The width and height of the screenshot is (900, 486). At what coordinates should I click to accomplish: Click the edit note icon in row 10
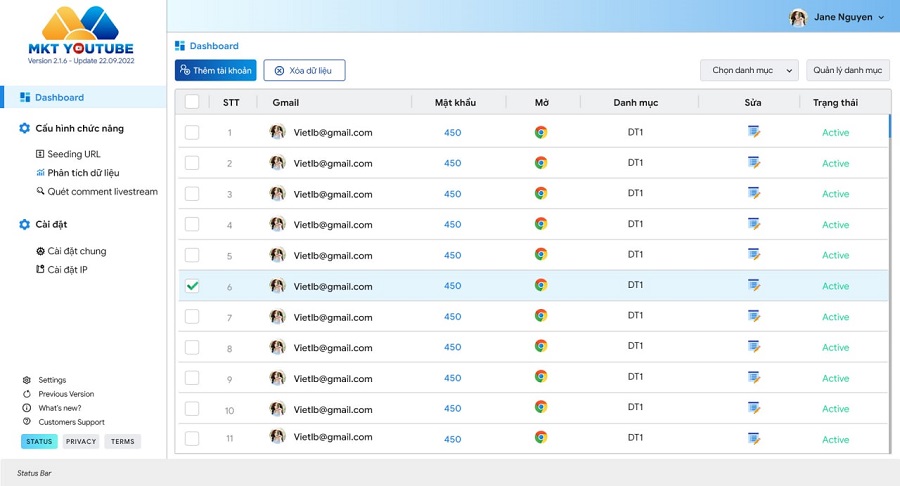tap(754, 408)
